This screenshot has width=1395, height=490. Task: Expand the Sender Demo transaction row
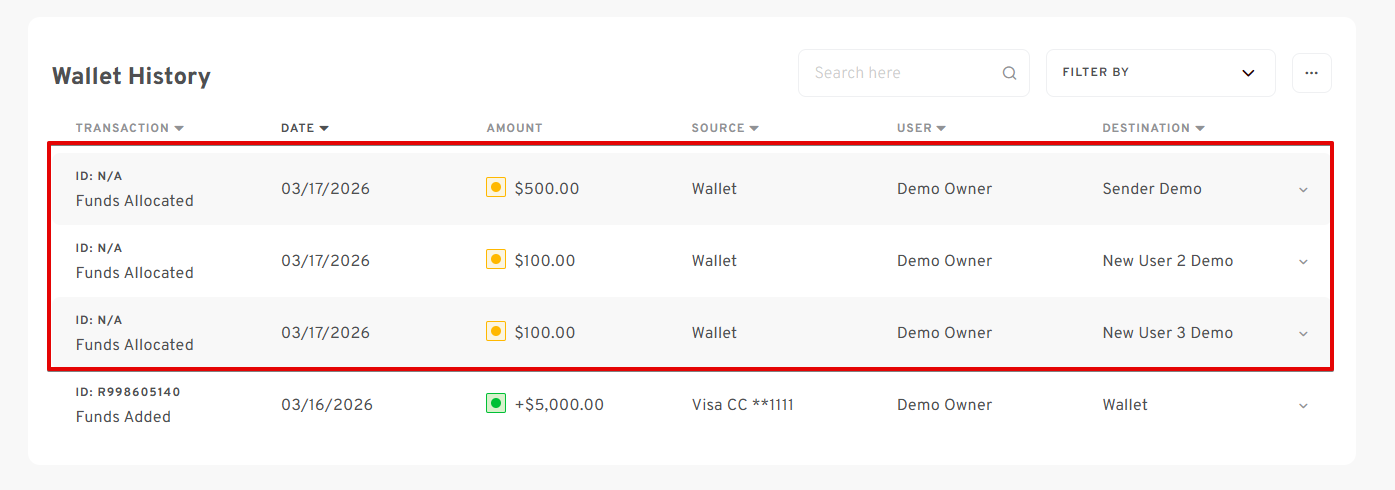pyautogui.click(x=1303, y=189)
